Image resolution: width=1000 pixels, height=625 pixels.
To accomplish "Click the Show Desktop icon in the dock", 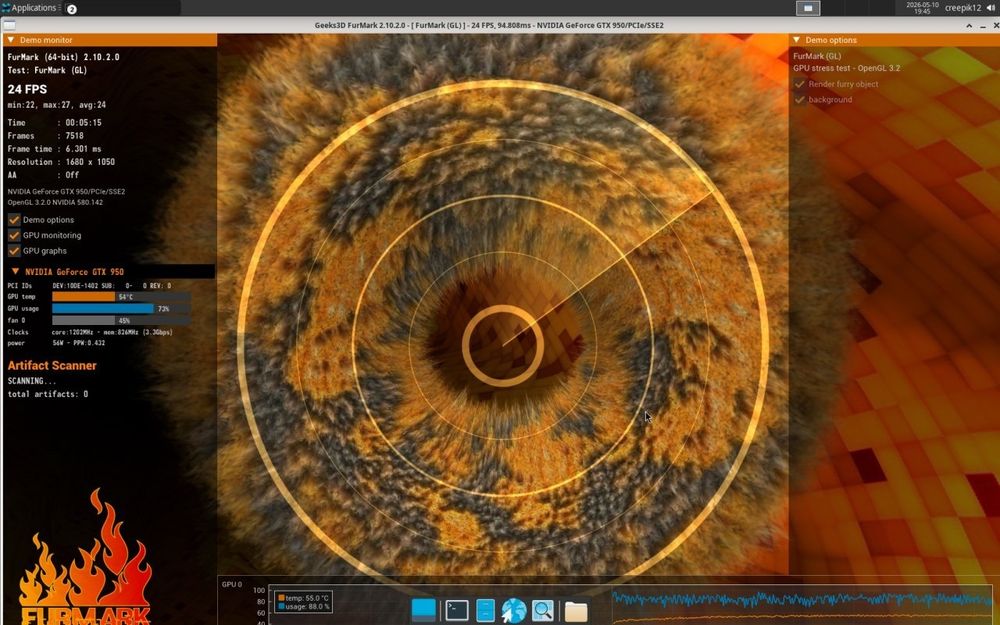I will [x=423, y=610].
